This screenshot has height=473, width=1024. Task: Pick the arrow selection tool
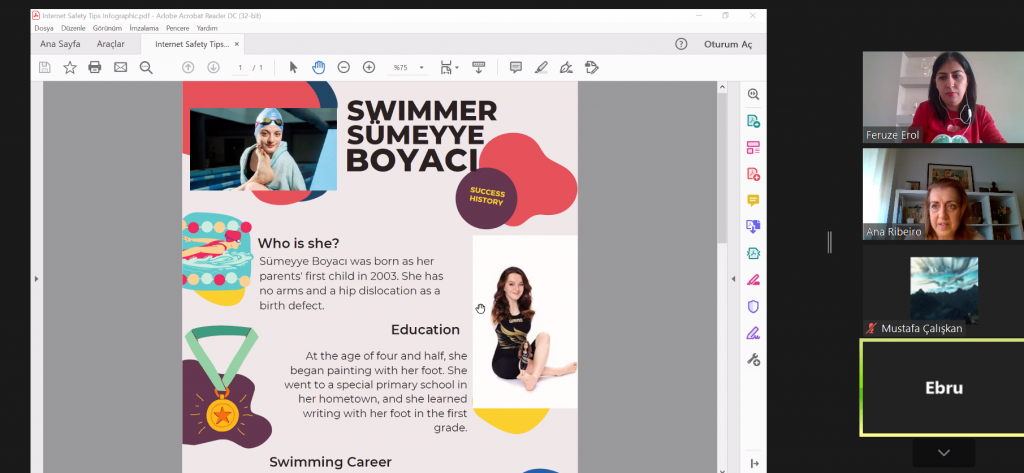(x=293, y=67)
